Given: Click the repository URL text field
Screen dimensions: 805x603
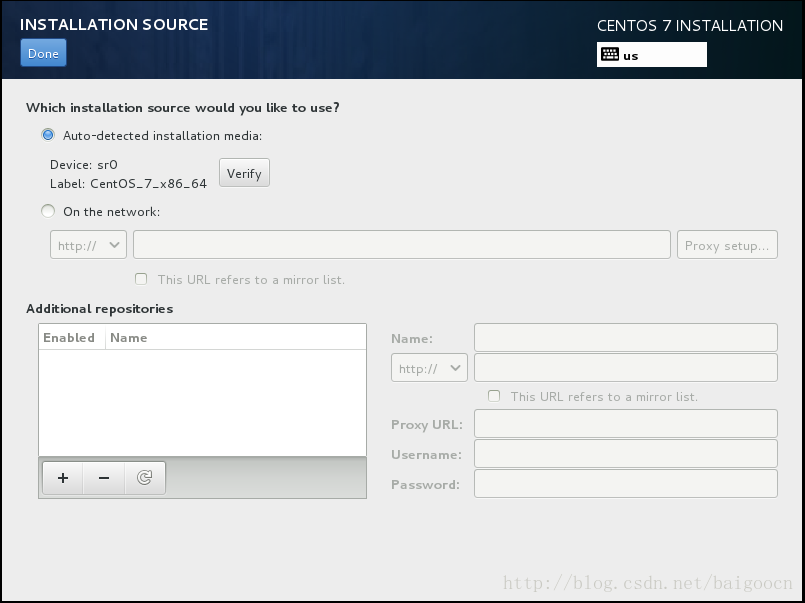Looking at the screenshot, I should click(625, 368).
